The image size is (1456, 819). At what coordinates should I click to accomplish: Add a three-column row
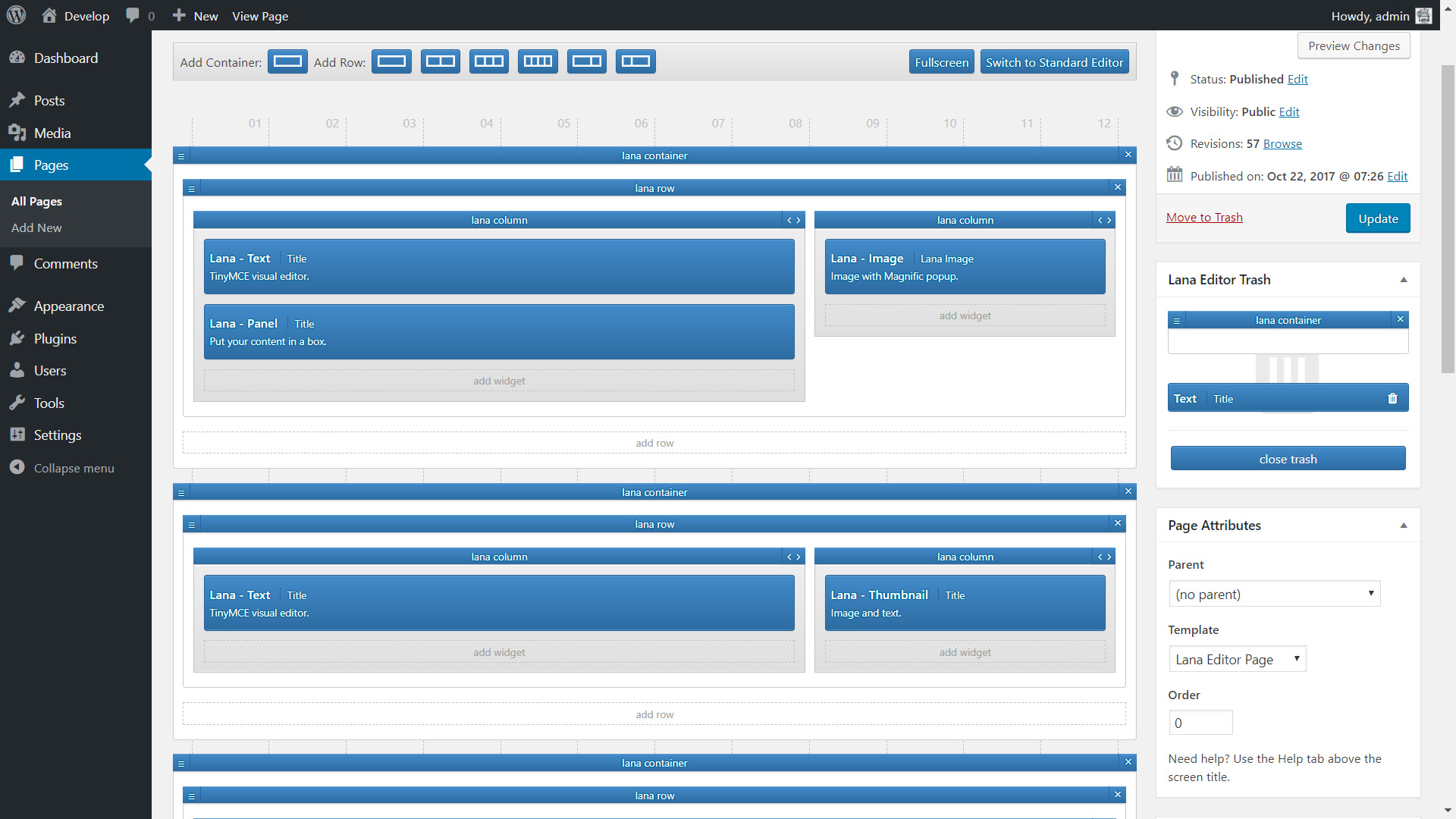pyautogui.click(x=488, y=61)
